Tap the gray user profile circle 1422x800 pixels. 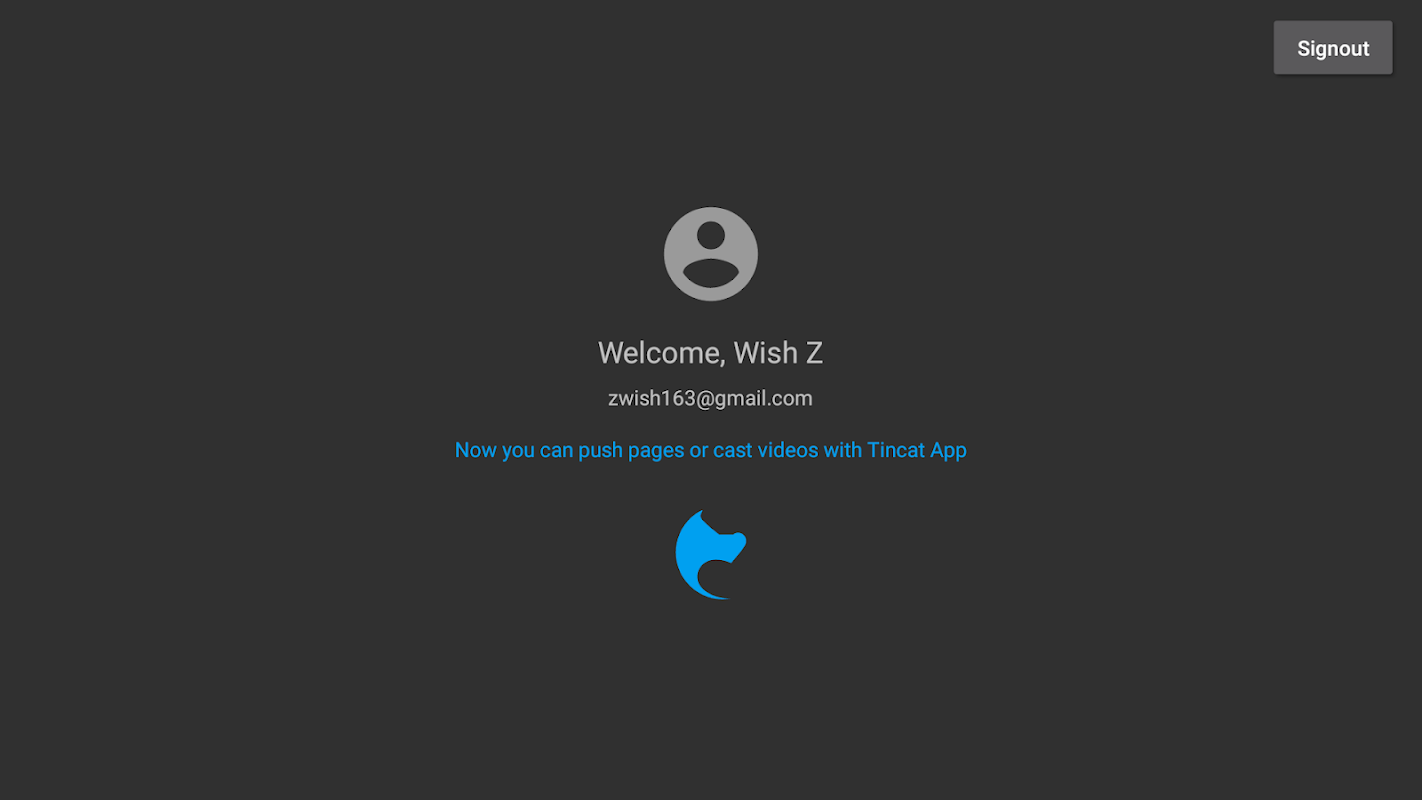point(711,254)
